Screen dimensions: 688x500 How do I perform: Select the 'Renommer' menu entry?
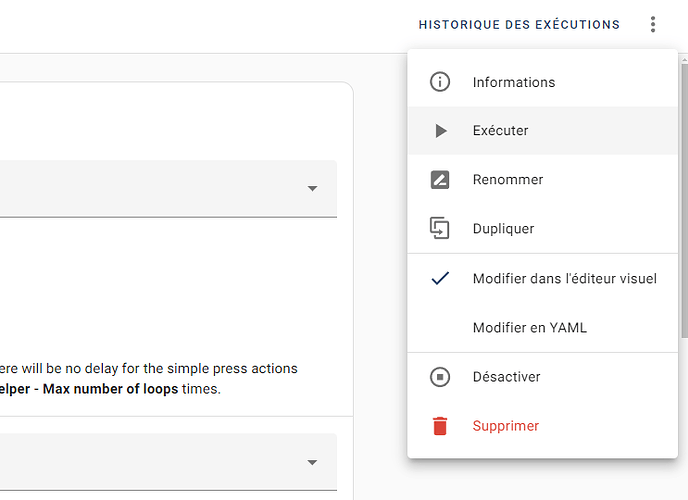507,180
